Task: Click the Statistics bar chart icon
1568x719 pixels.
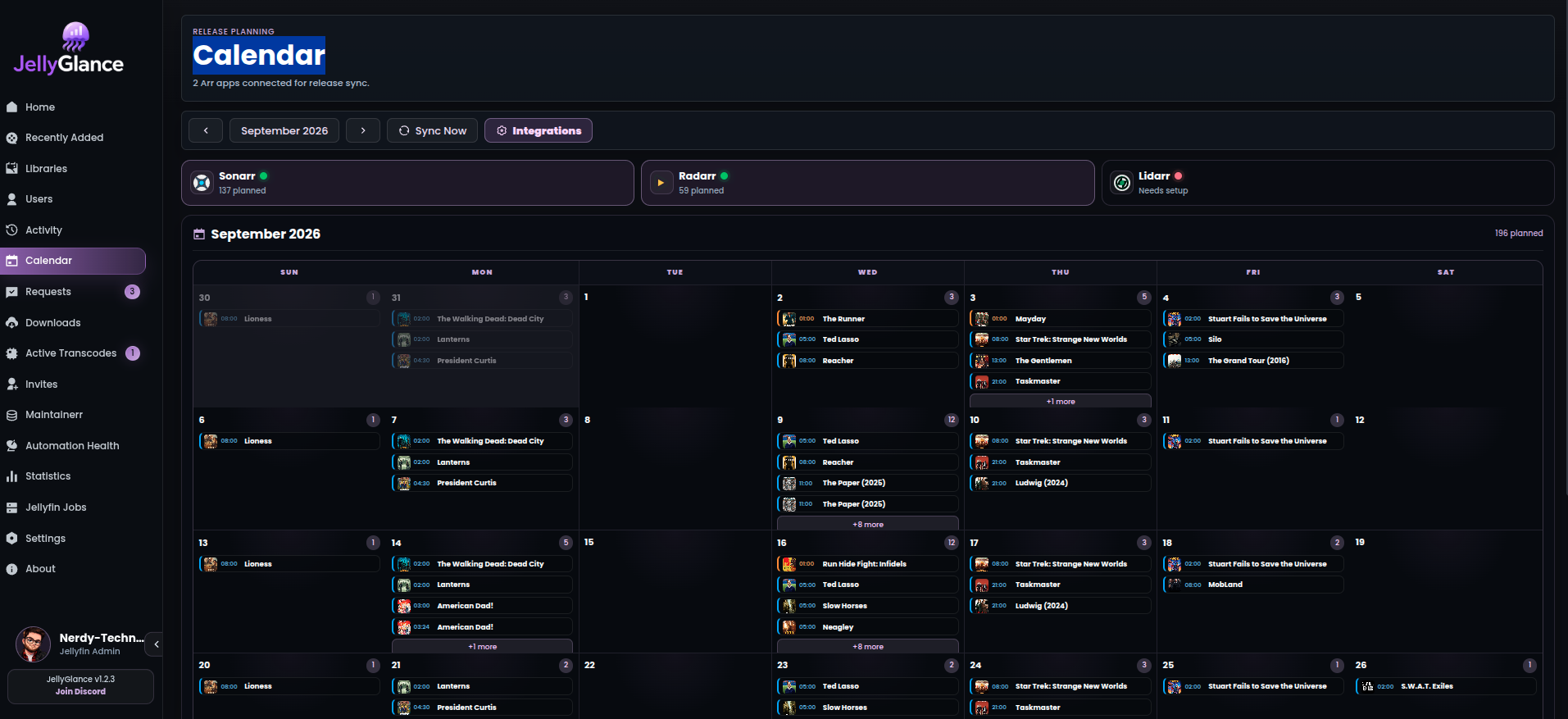Action: coord(12,476)
